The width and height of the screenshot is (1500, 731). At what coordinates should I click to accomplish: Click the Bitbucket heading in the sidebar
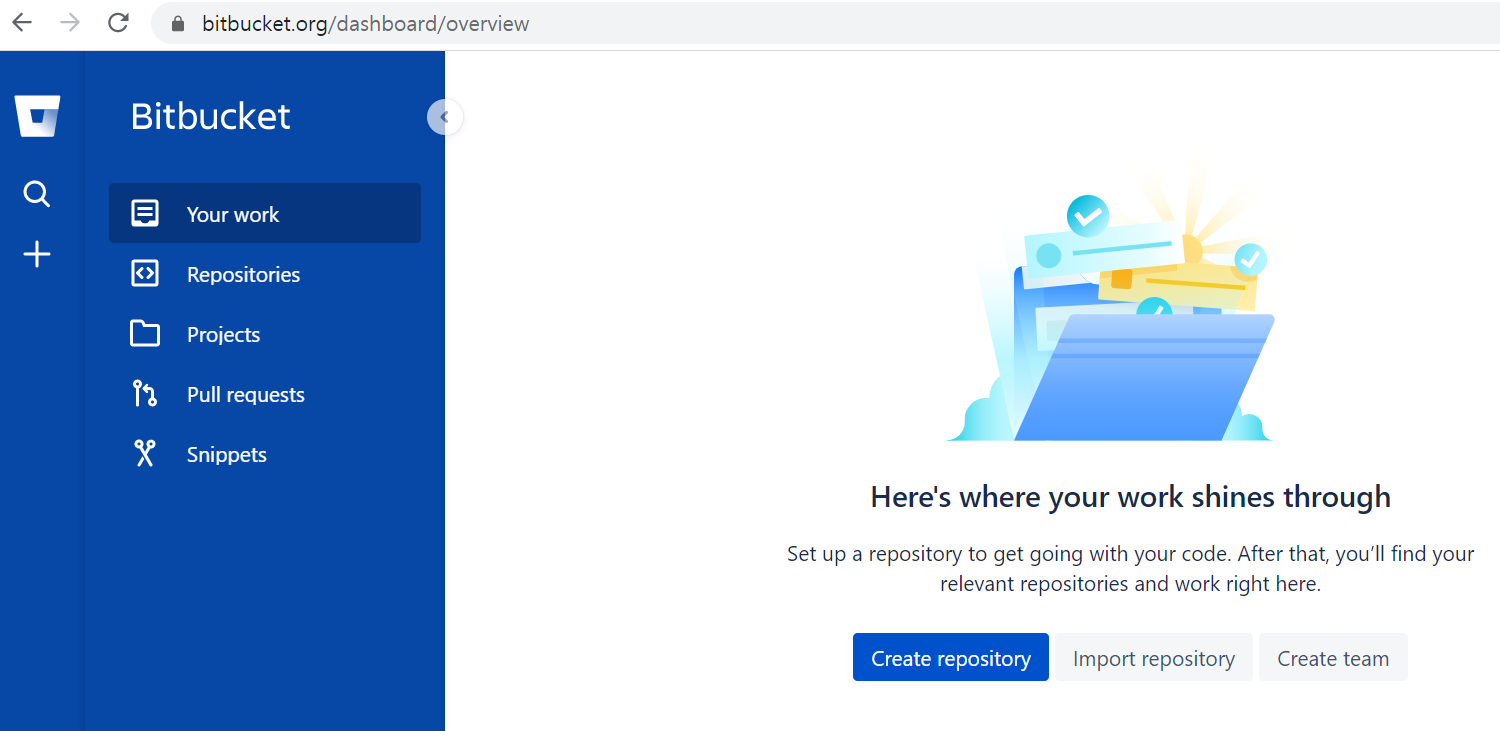tap(210, 116)
